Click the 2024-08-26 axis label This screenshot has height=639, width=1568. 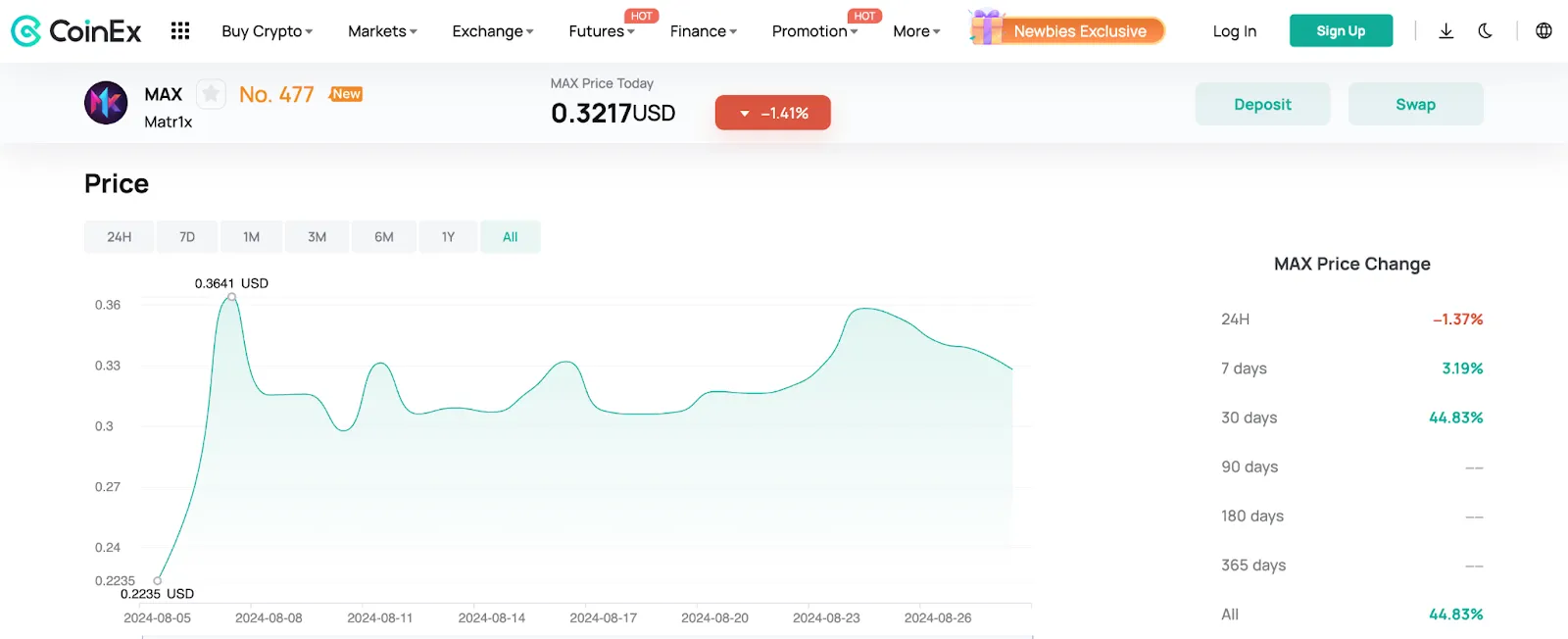[x=938, y=618]
